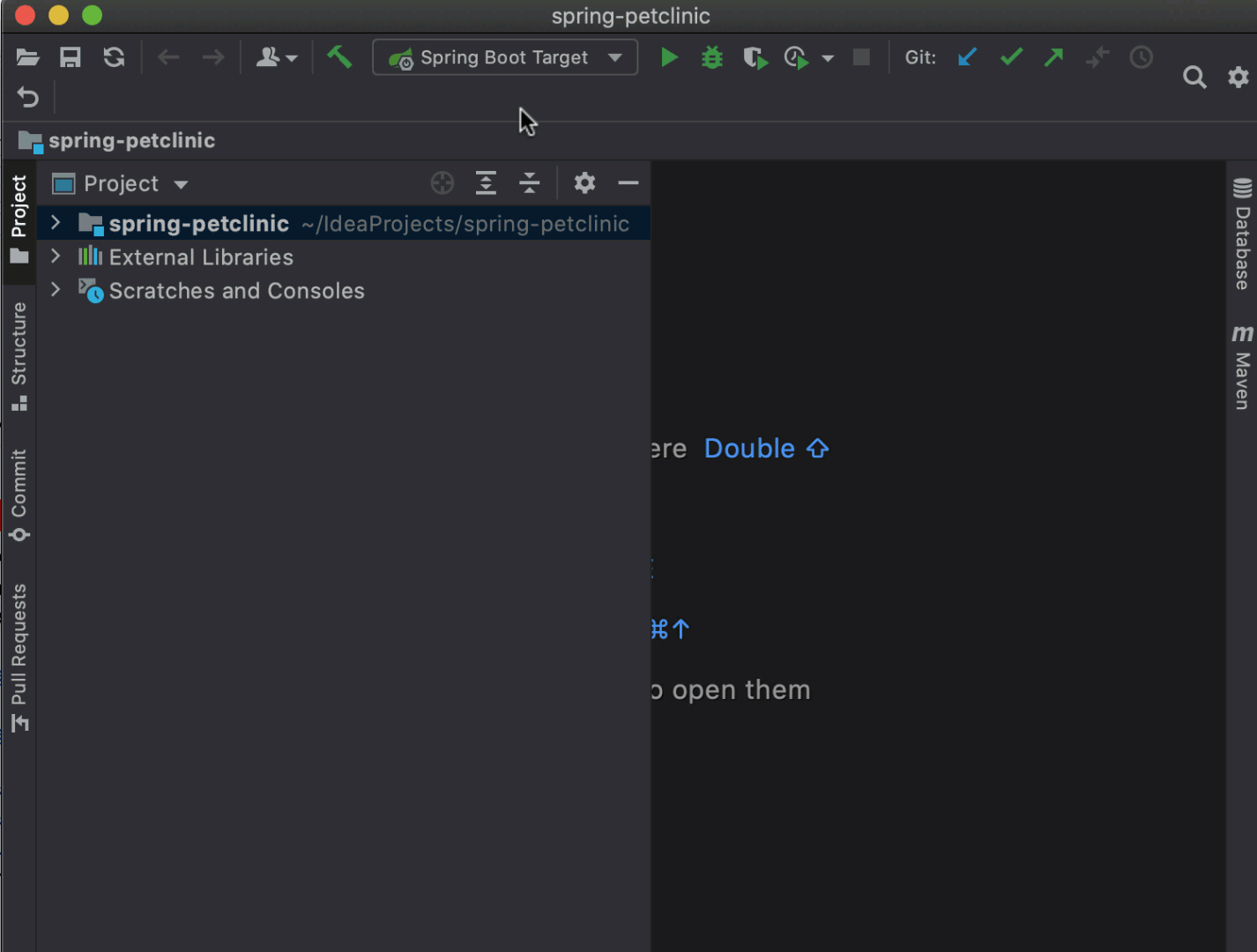Run the application with green play button
1257x952 pixels.
(669, 58)
